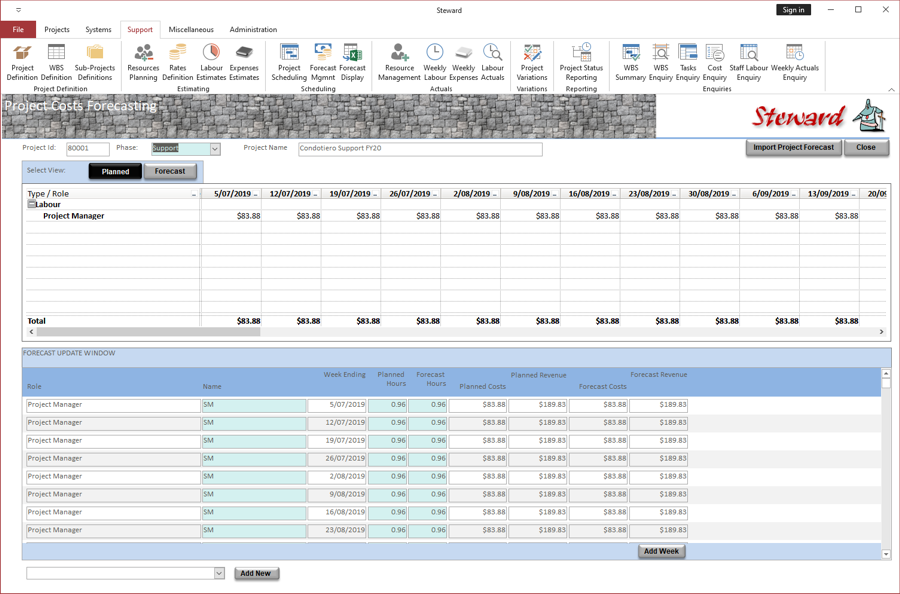900x594 pixels.
Task: Click the Add Week button
Action: pyautogui.click(x=661, y=552)
